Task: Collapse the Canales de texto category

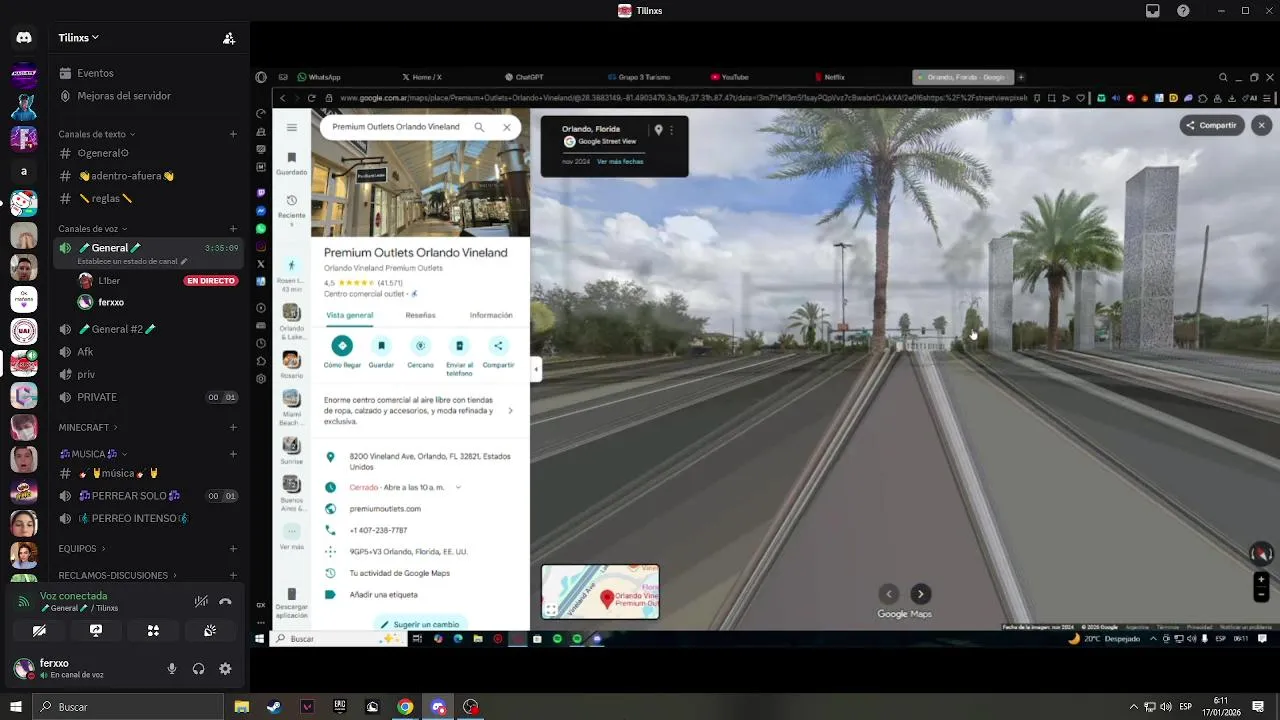Action: [x=97, y=134]
